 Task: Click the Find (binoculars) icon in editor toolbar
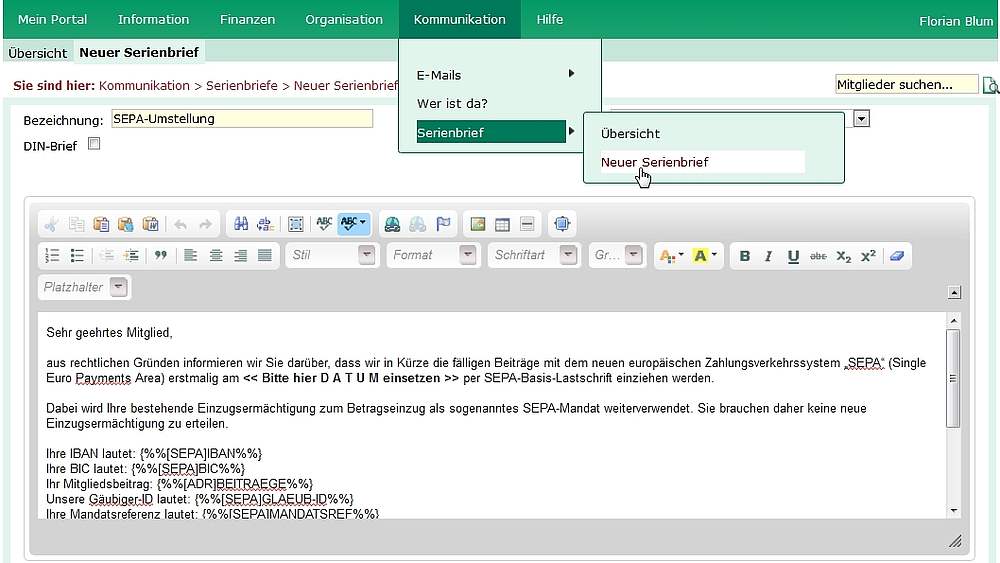[x=241, y=224]
